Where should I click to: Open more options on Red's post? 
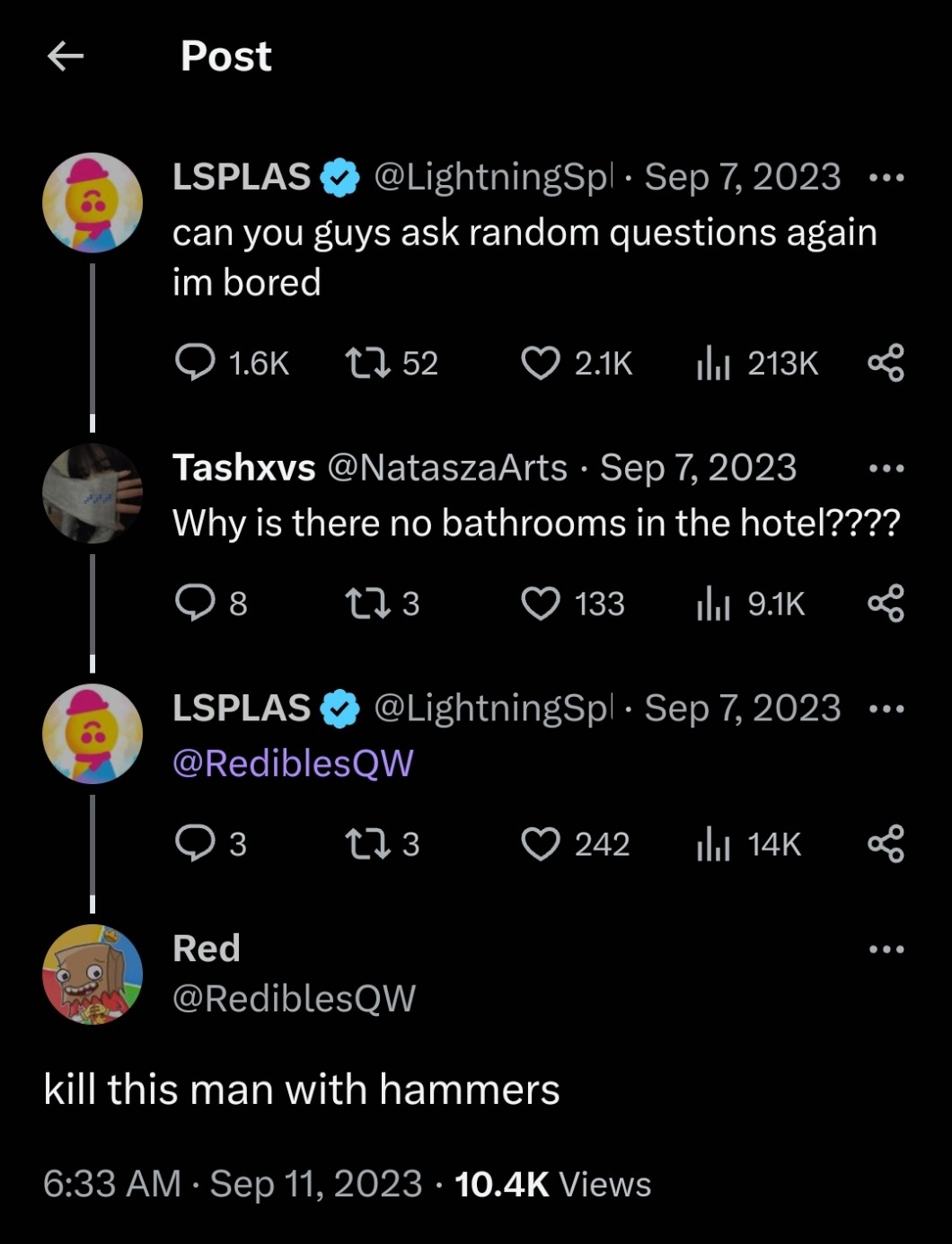(886, 949)
